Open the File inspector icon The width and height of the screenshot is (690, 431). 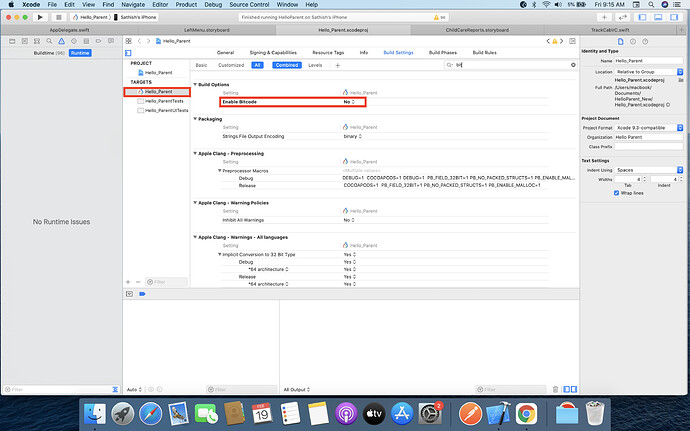tap(620, 41)
